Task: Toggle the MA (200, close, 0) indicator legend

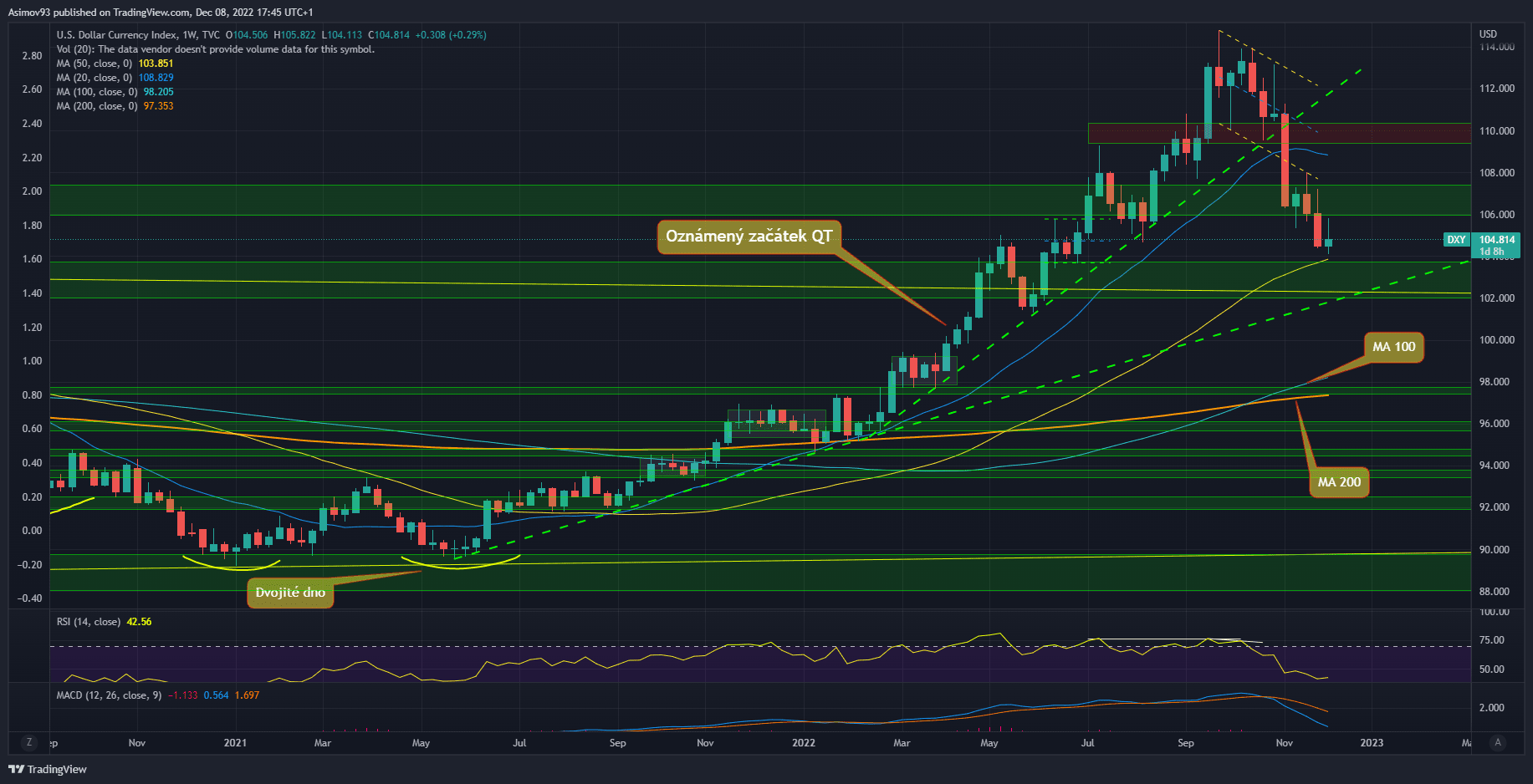Action: (x=96, y=106)
